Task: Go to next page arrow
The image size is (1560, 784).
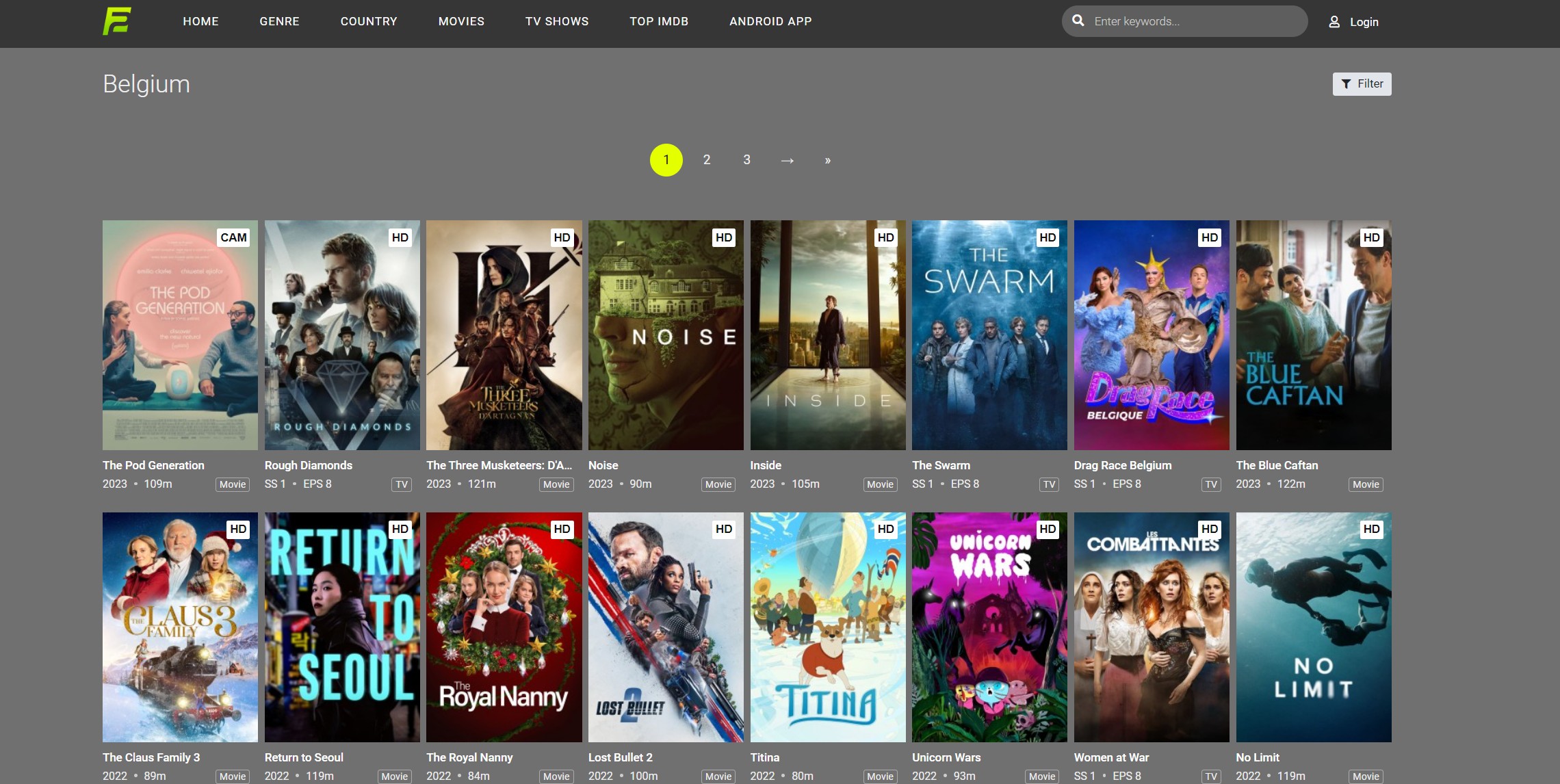Action: 788,160
